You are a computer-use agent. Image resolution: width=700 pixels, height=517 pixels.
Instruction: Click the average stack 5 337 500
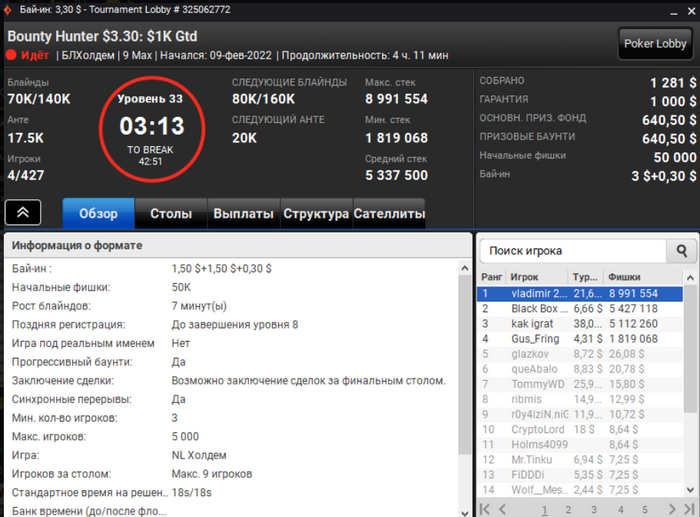[x=396, y=175]
